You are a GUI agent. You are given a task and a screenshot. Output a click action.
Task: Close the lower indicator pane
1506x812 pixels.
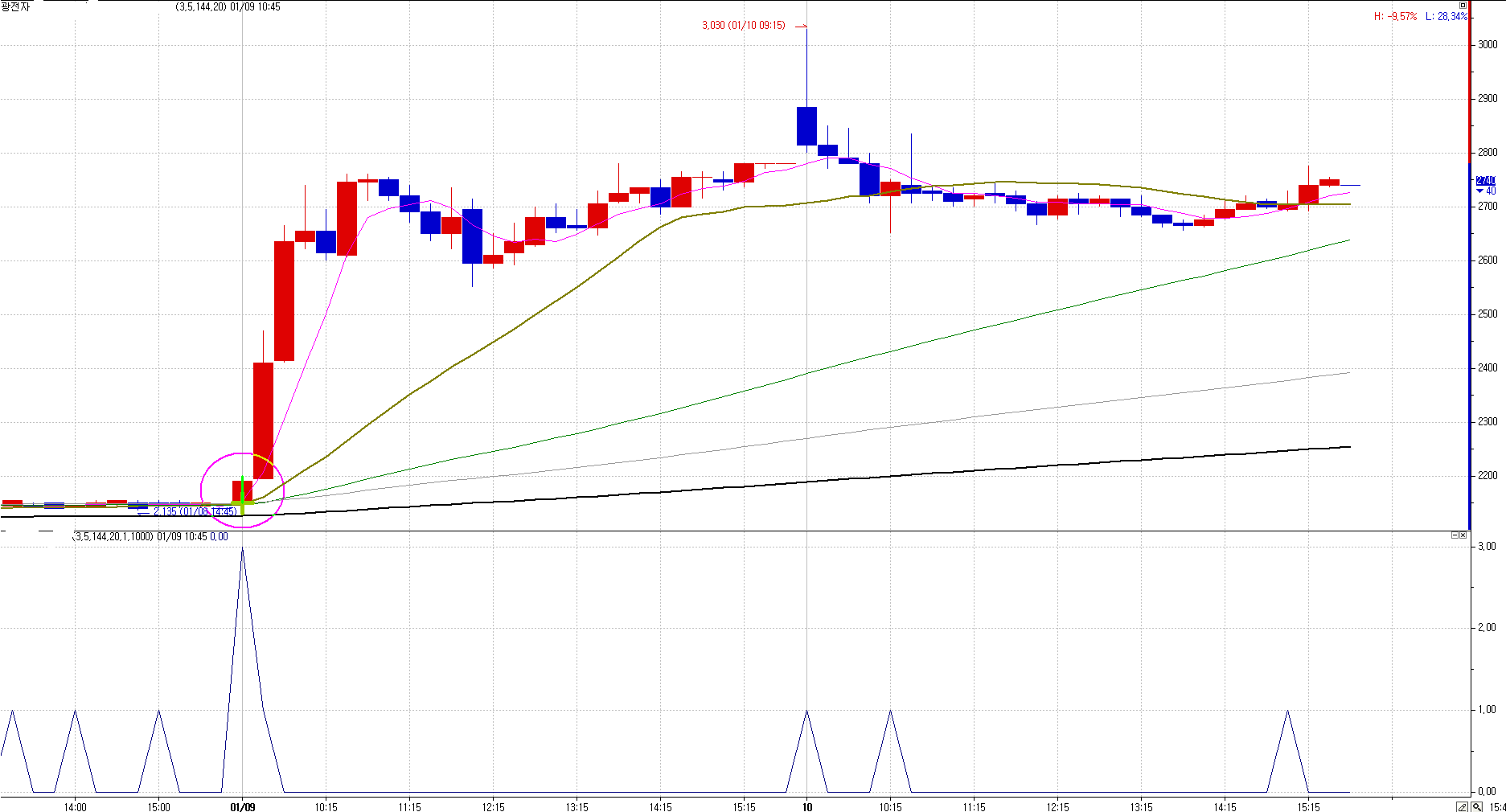[x=1463, y=535]
